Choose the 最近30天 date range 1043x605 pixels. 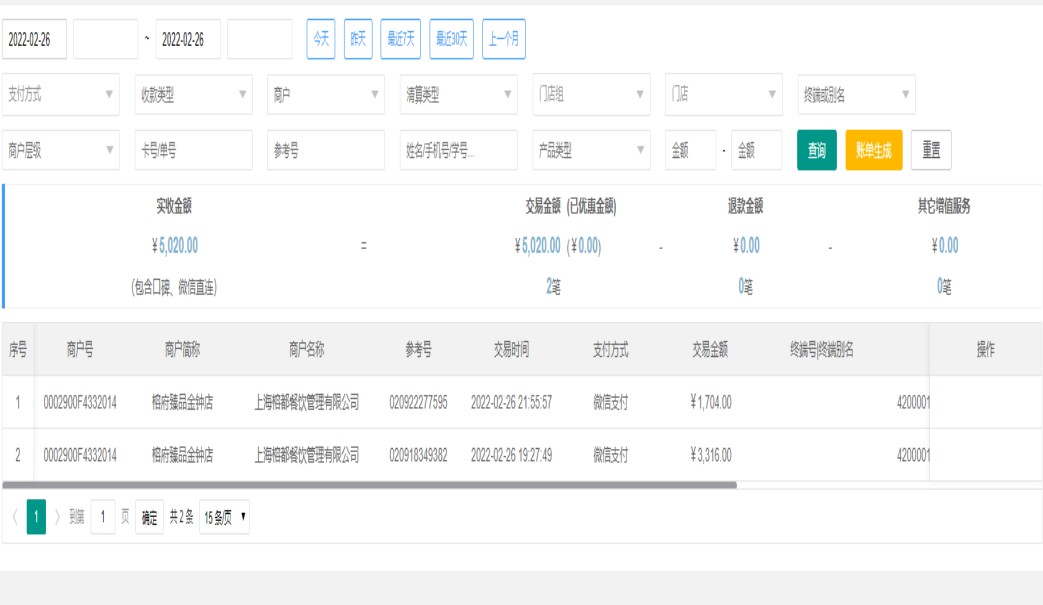pyautogui.click(x=452, y=39)
